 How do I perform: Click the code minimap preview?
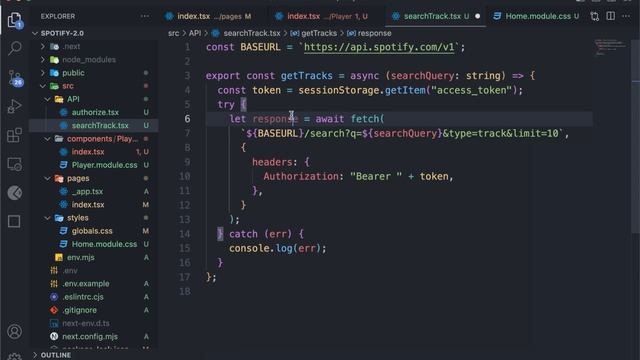click(x=610, y=47)
